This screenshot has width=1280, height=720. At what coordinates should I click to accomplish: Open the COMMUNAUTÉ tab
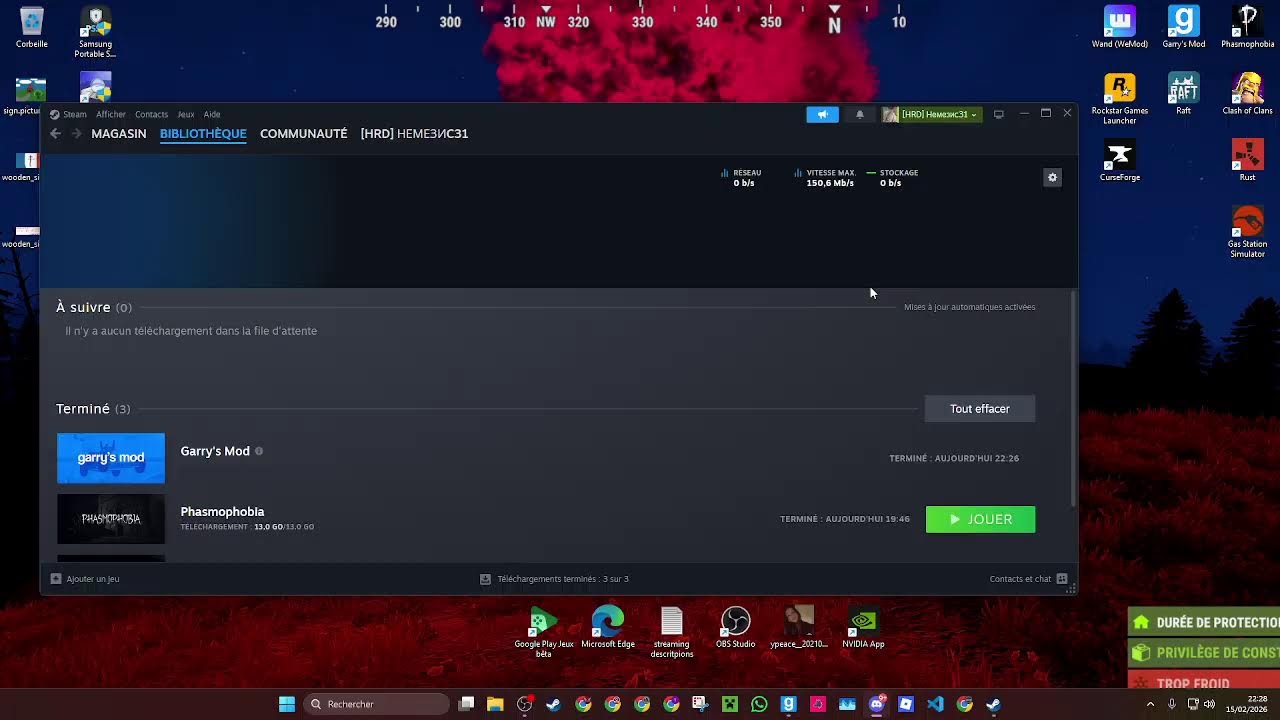[304, 133]
